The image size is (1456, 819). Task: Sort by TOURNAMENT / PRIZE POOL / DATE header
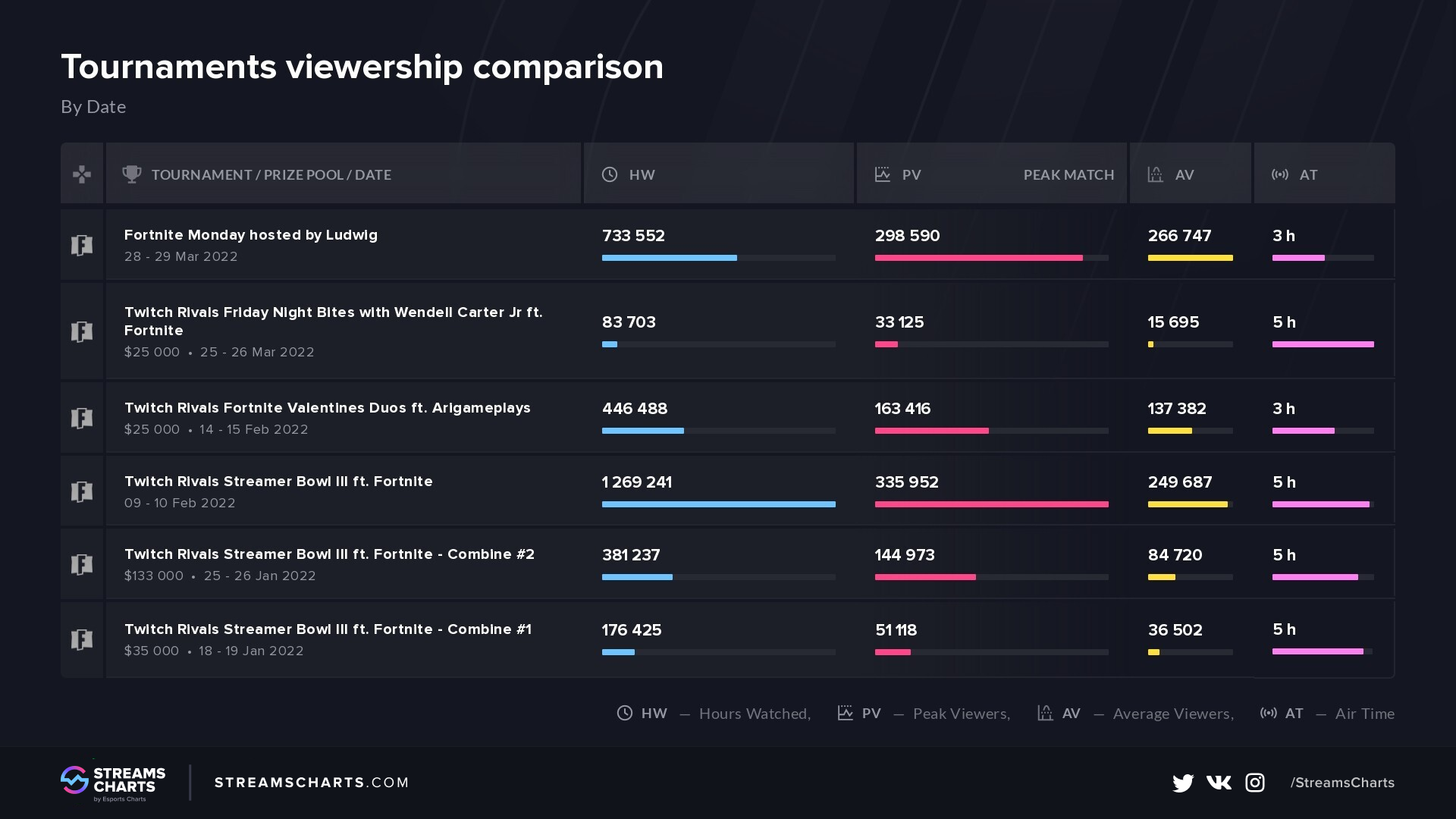point(271,174)
